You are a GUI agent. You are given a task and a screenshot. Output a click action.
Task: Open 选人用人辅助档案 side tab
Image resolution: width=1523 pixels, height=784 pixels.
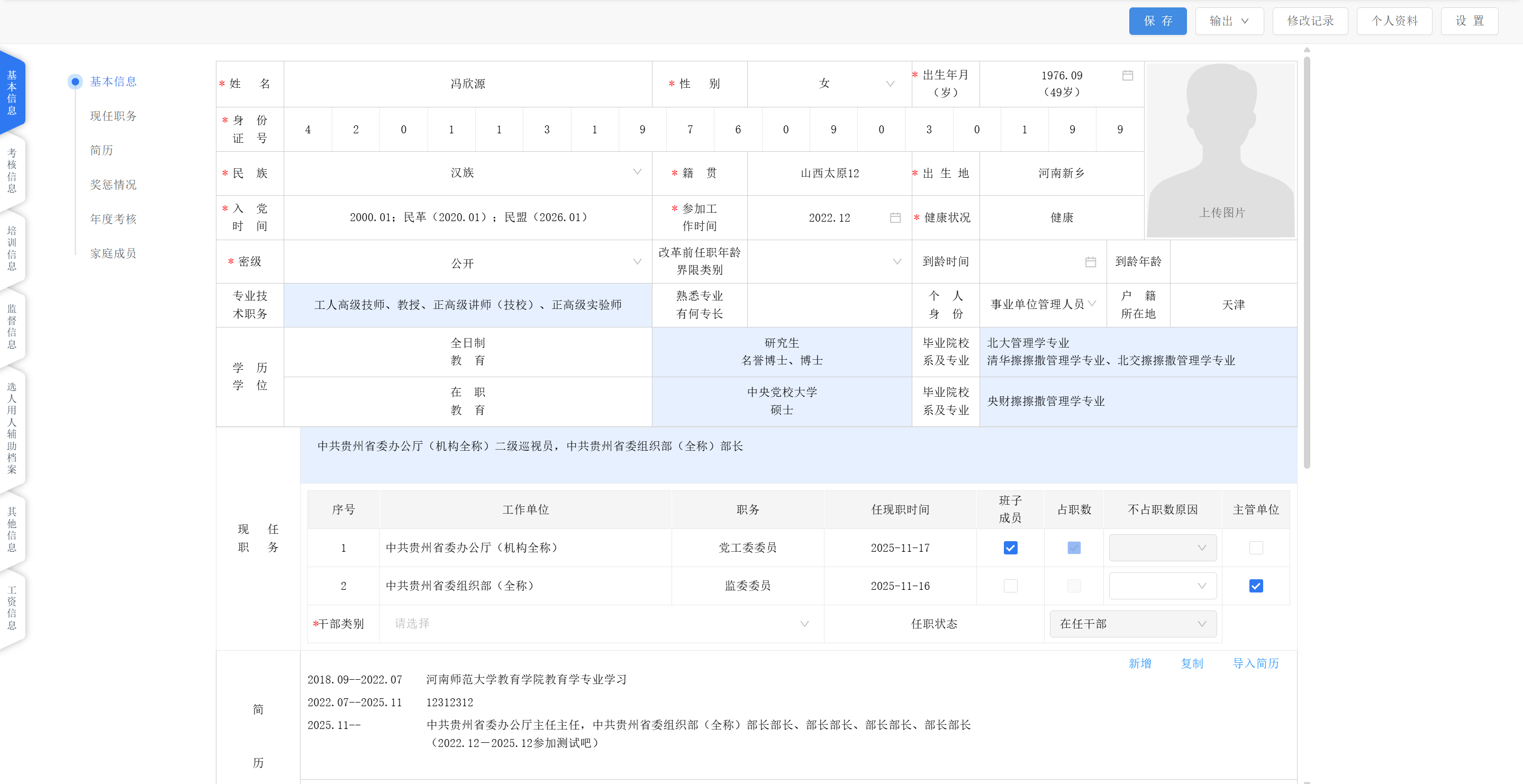(x=12, y=428)
